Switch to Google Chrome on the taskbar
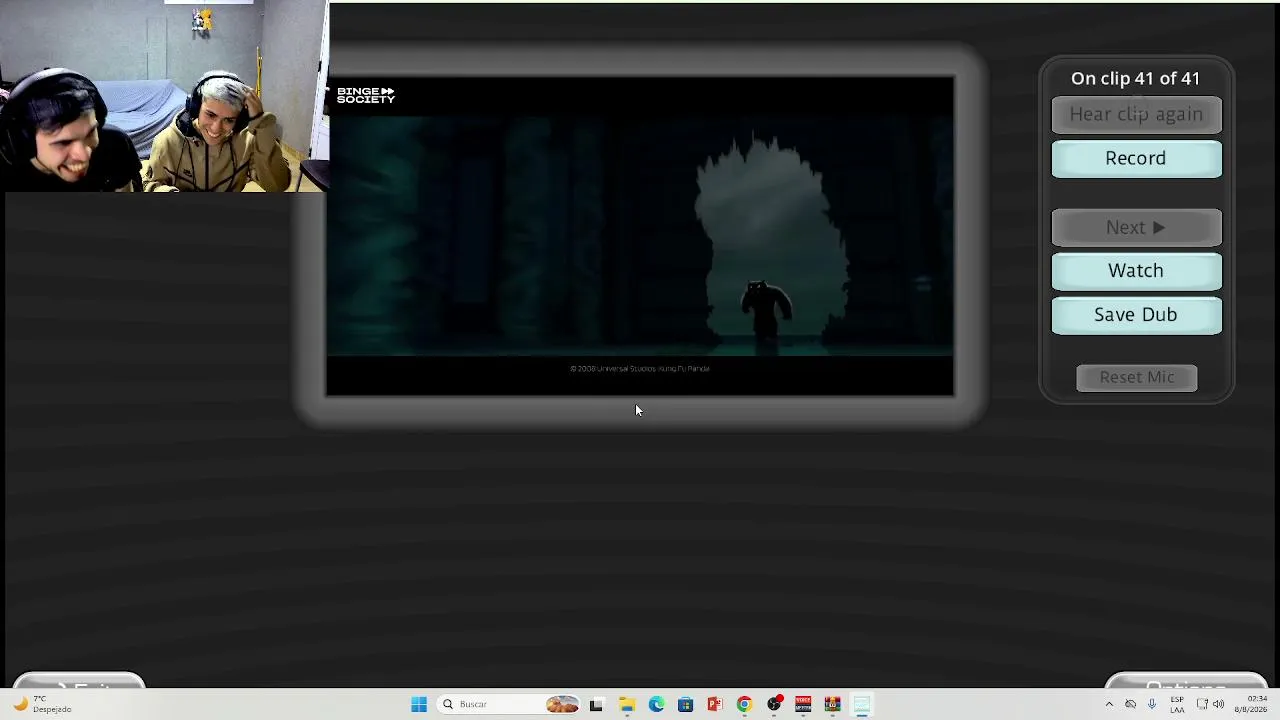This screenshot has width=1280, height=720. point(744,705)
